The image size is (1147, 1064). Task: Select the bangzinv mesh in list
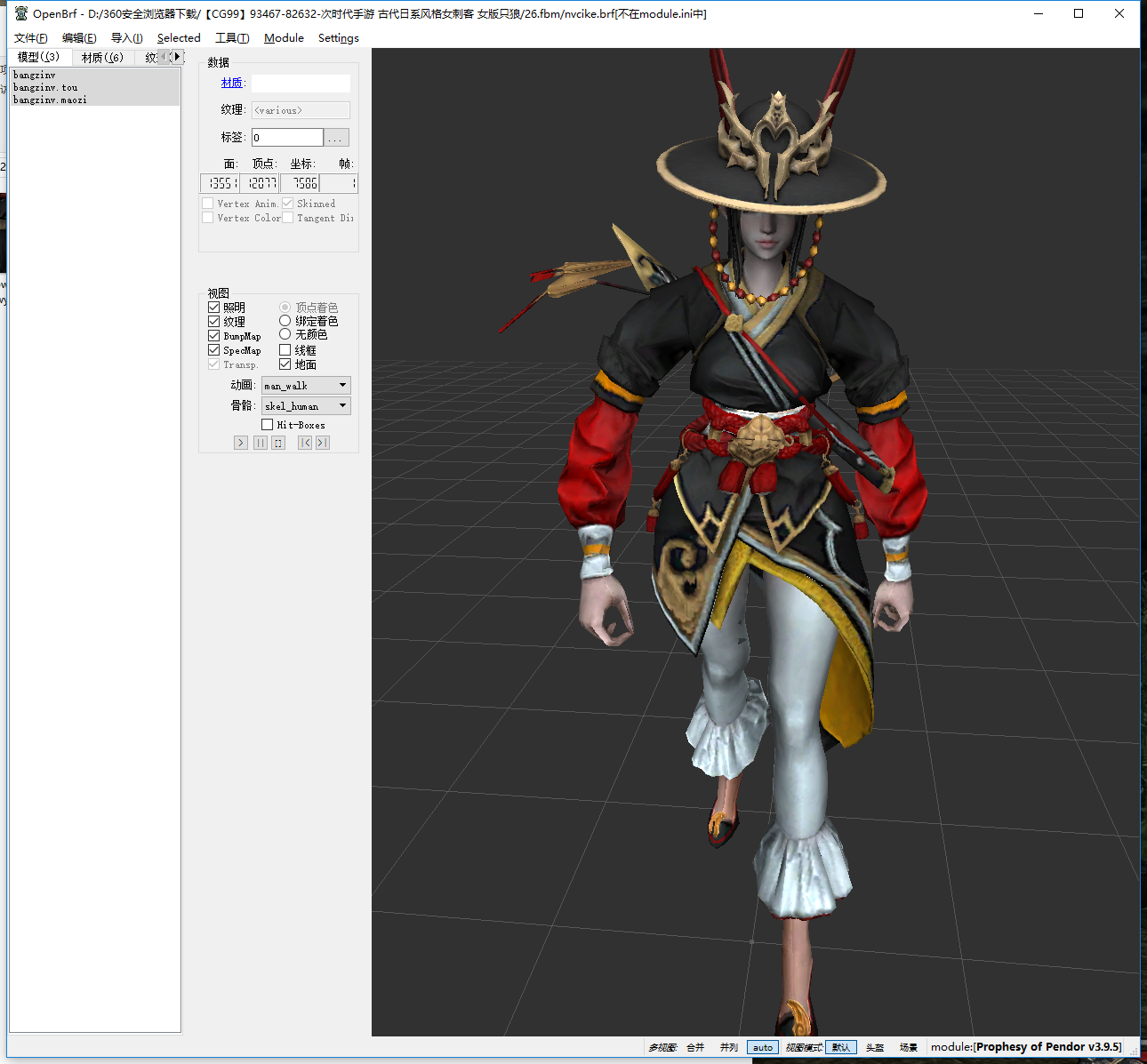(x=95, y=76)
